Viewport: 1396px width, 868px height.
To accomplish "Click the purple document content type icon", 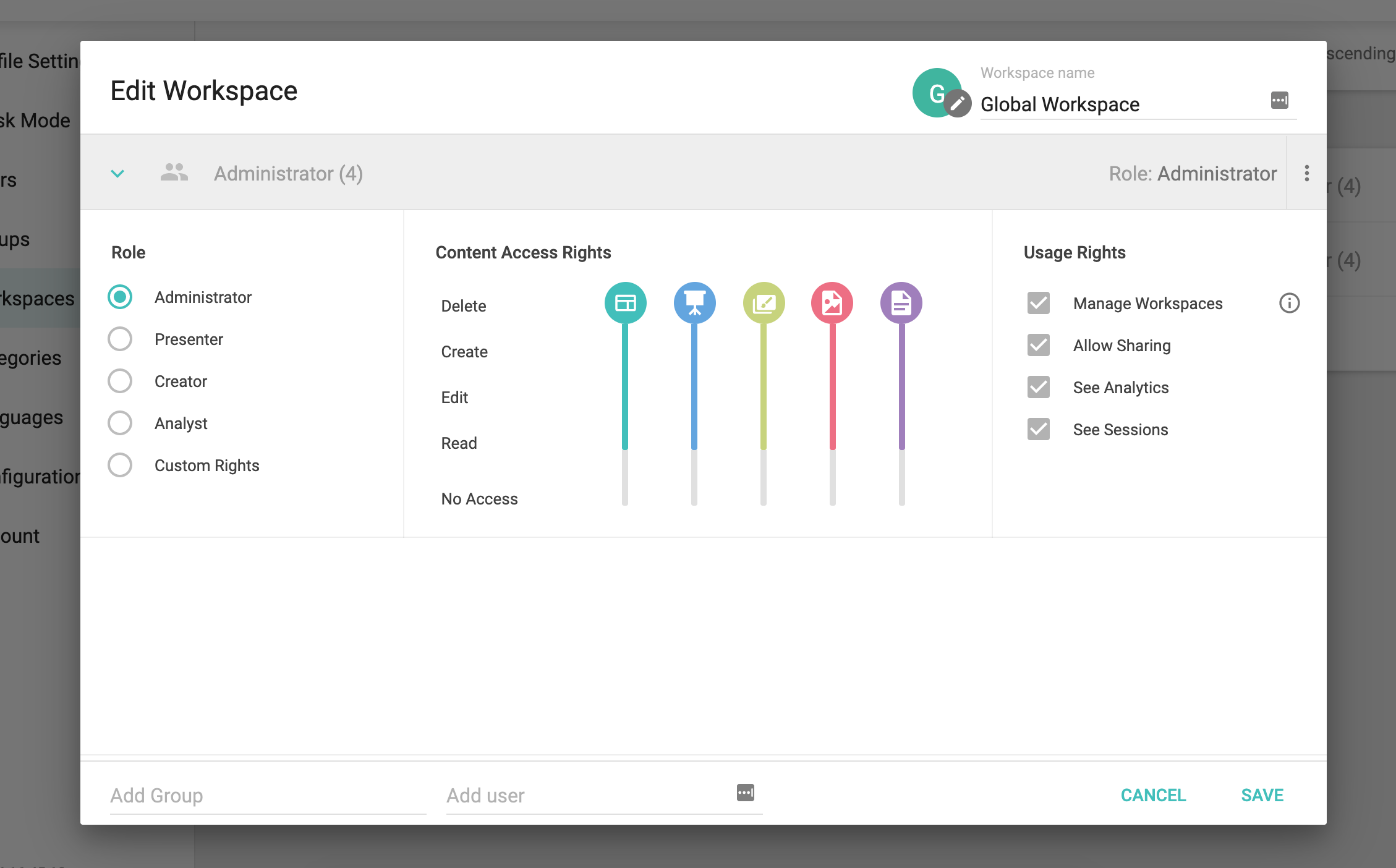I will point(901,303).
